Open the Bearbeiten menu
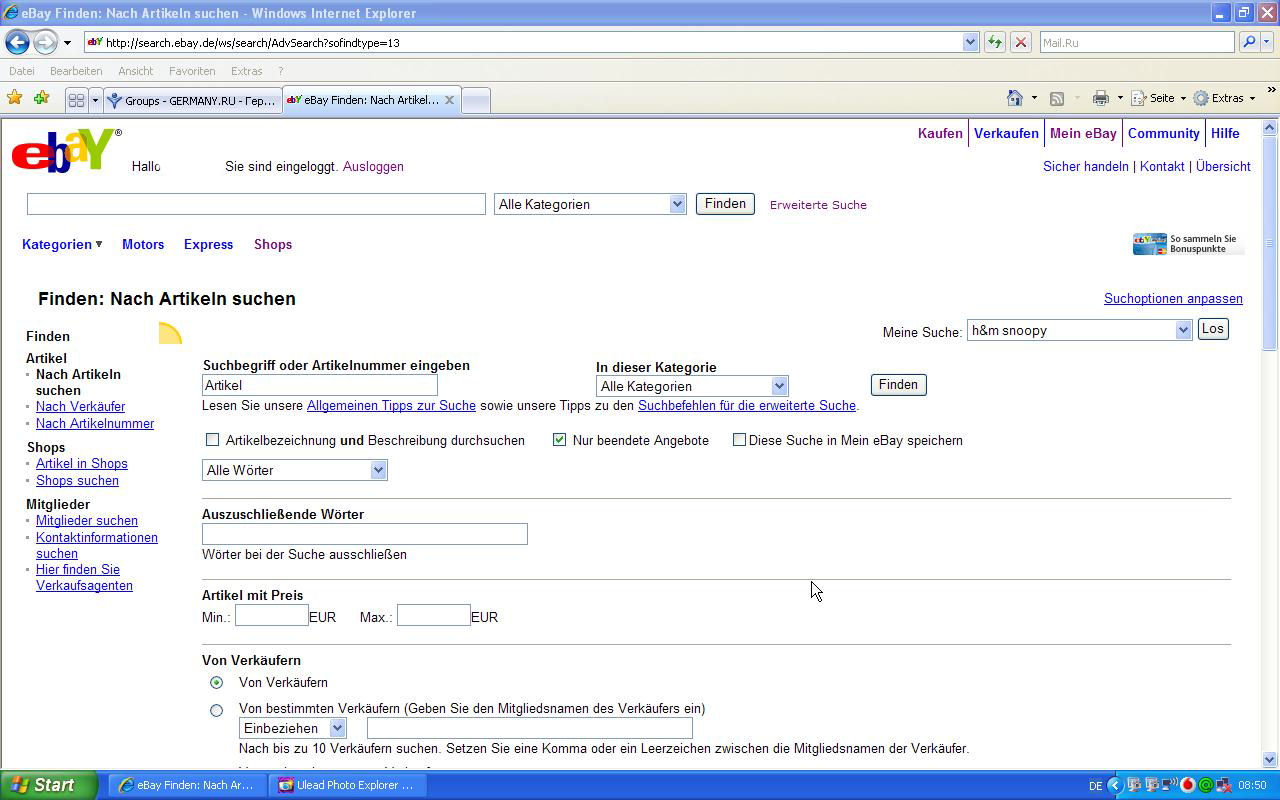Viewport: 1280px width, 800px height. [x=76, y=71]
